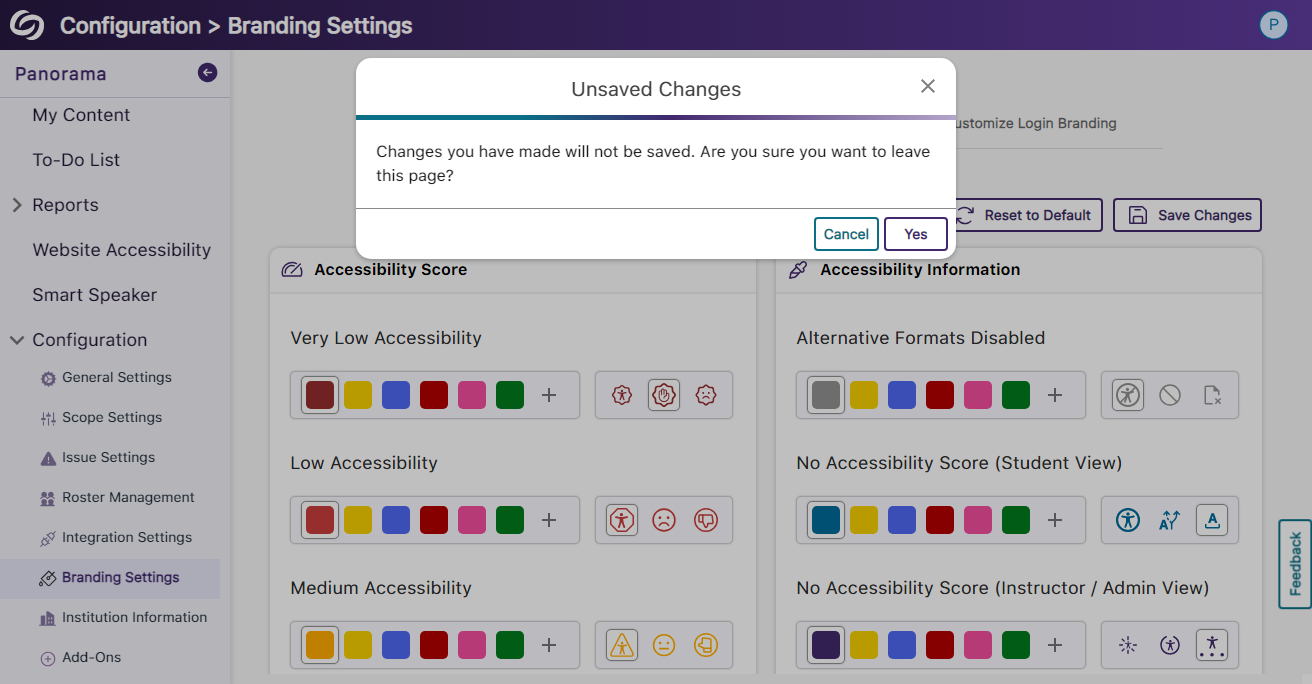
Task: Collapse the Panorama sidebar with arrow icon
Action: (x=207, y=72)
